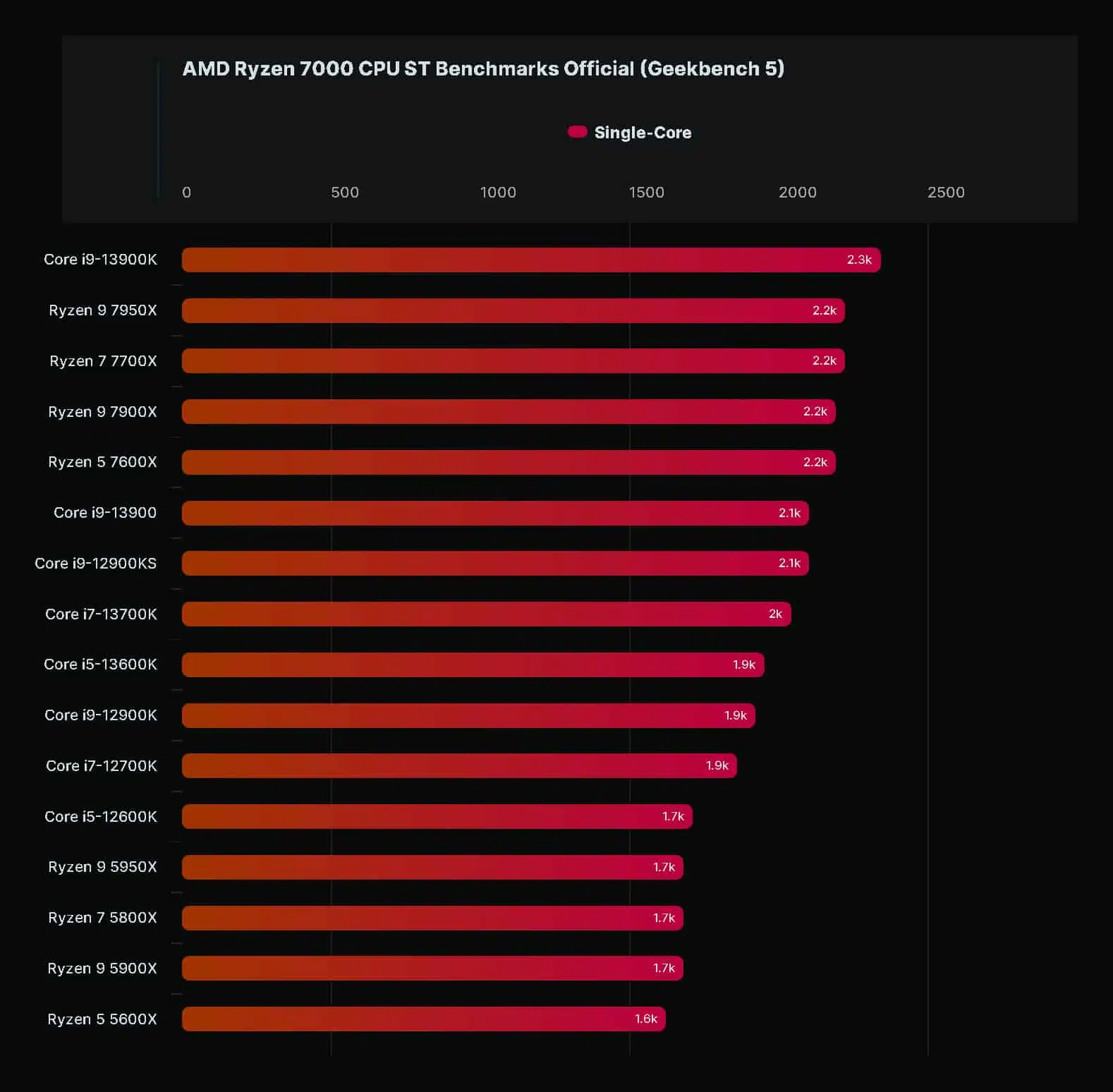Select the Ryzen 9 5950X label

coord(102,866)
